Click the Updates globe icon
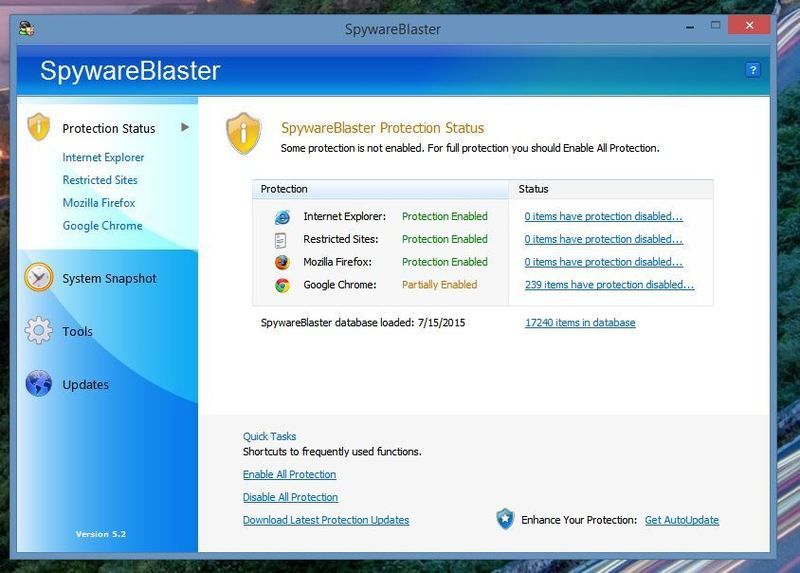The width and height of the screenshot is (800, 573). pos(39,384)
